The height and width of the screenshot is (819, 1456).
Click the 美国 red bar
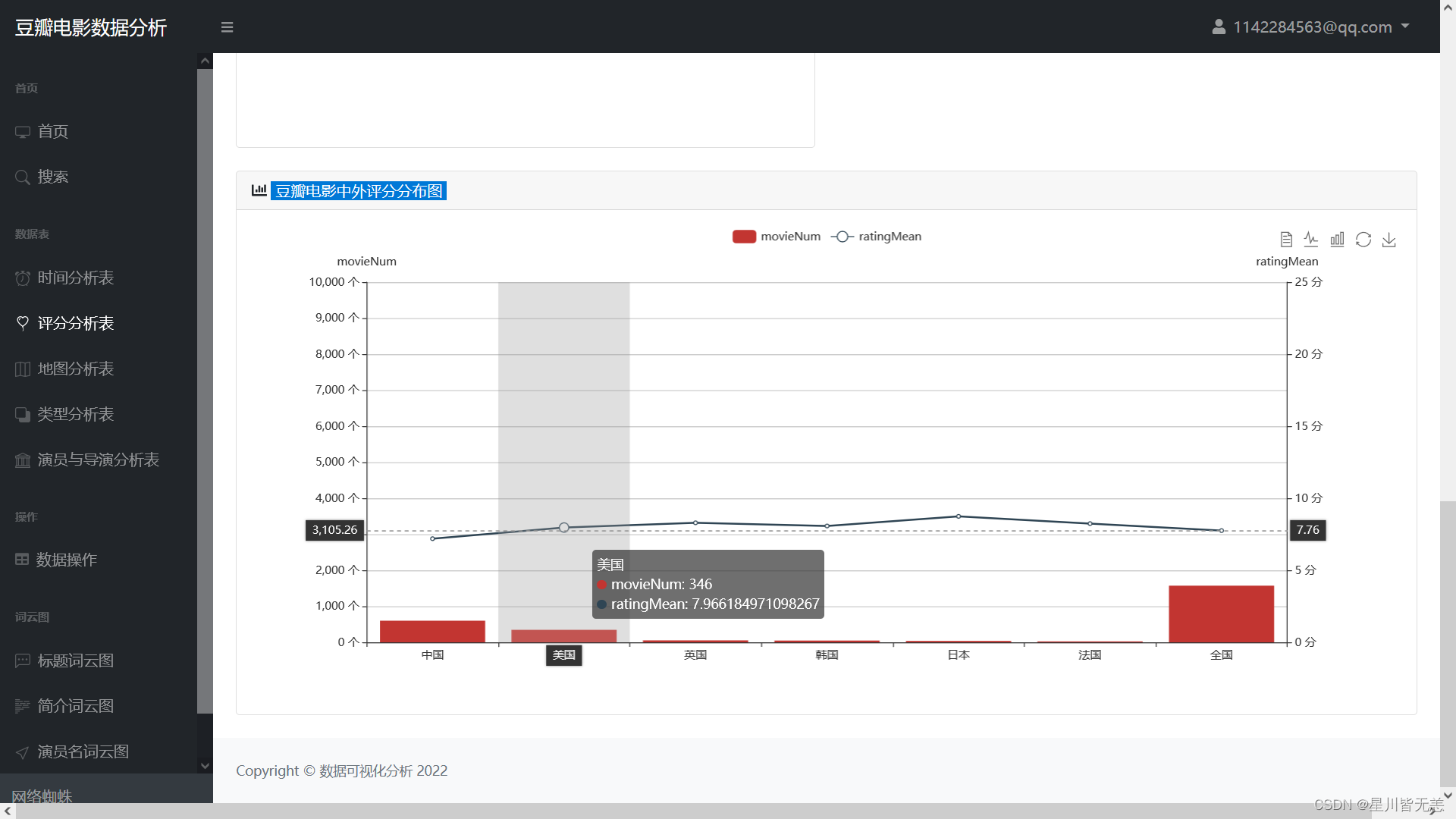pyautogui.click(x=564, y=636)
